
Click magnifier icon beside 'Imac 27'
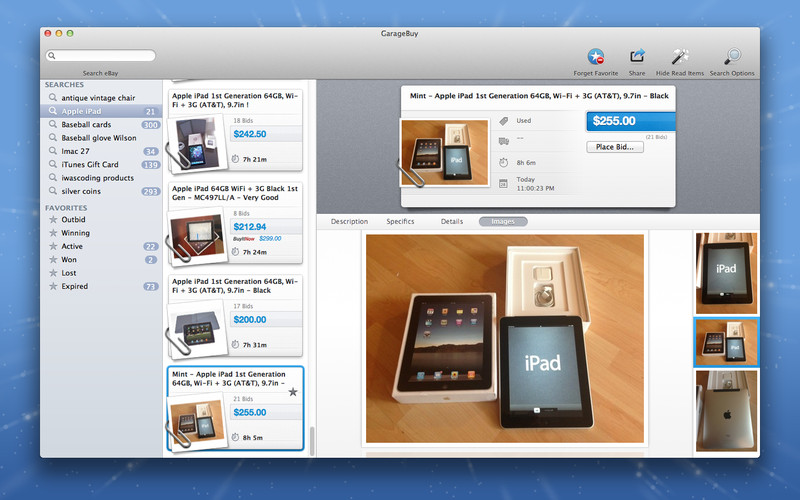pyautogui.click(x=53, y=151)
